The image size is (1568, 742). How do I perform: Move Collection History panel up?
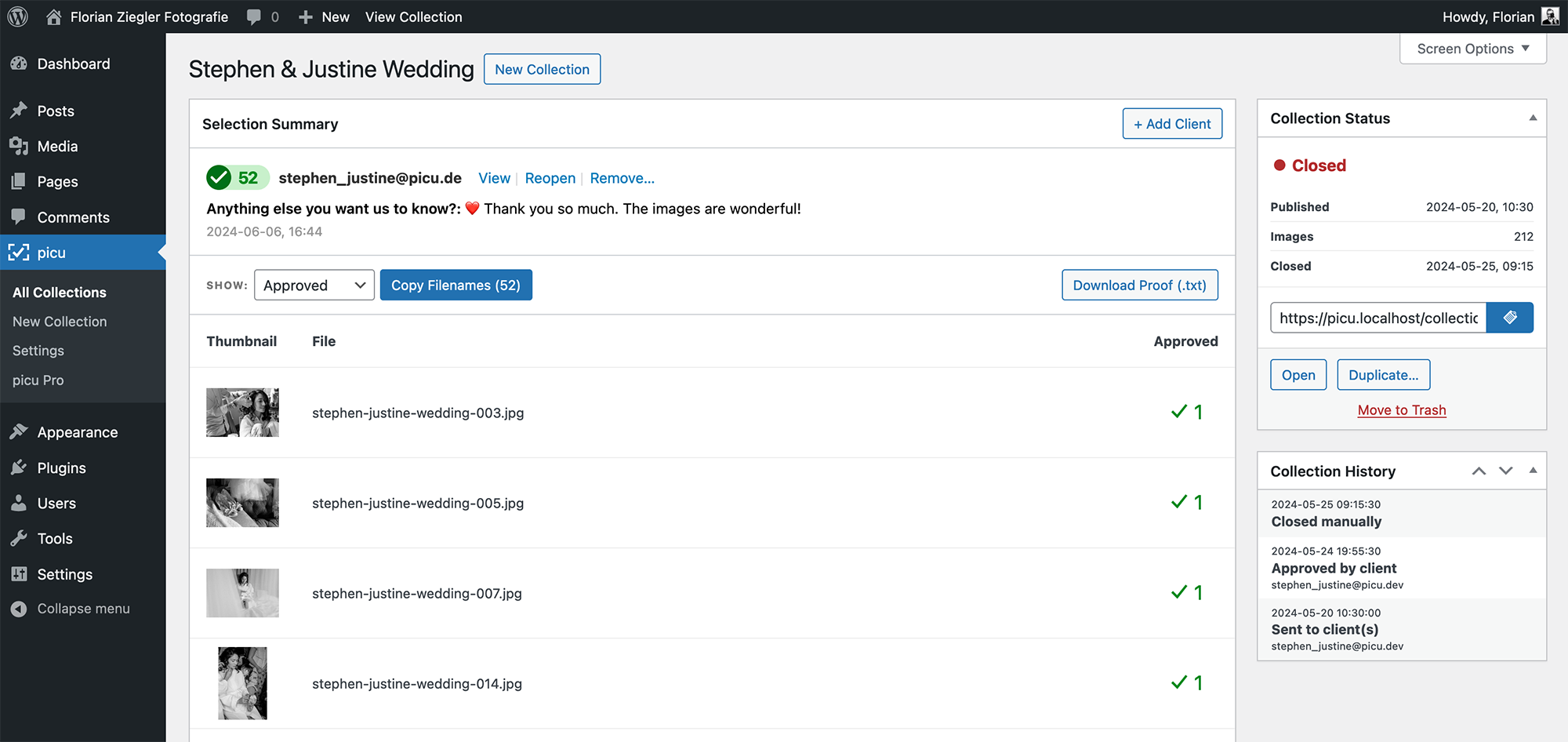1479,471
